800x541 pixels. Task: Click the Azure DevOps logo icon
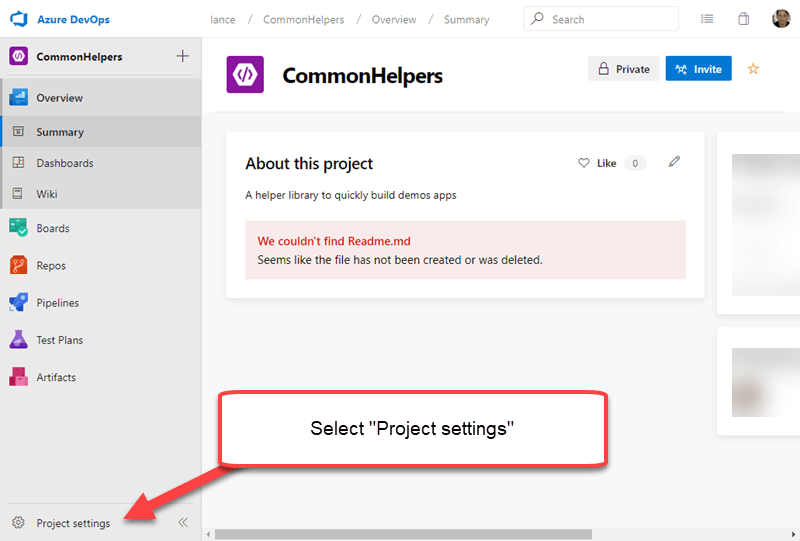click(19, 19)
